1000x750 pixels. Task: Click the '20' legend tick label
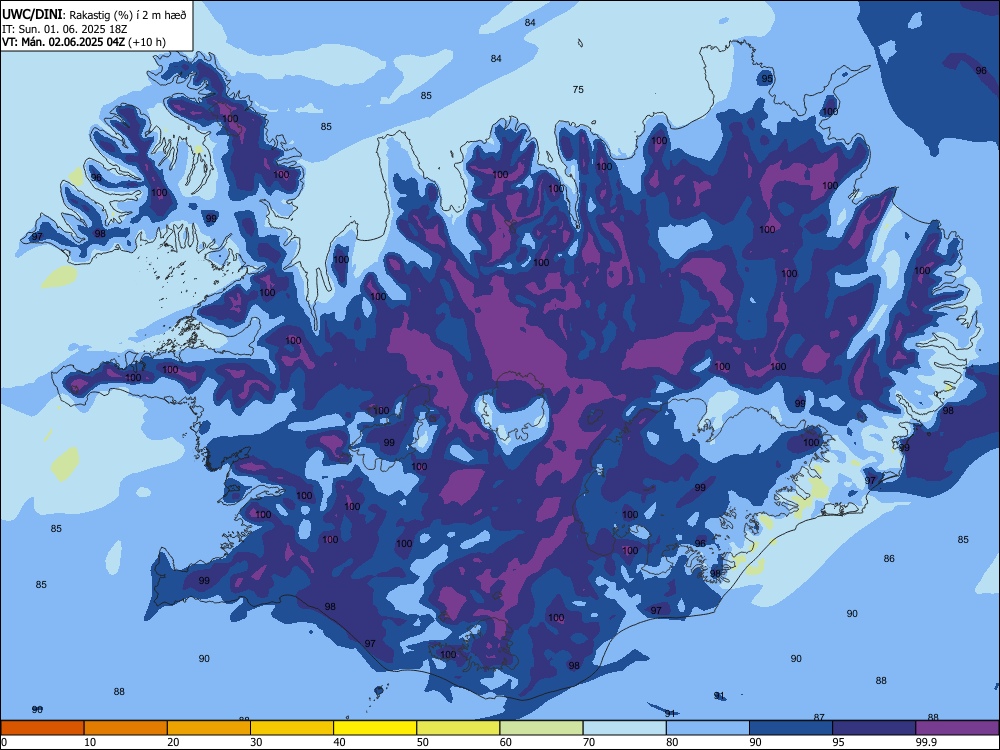pos(173,742)
